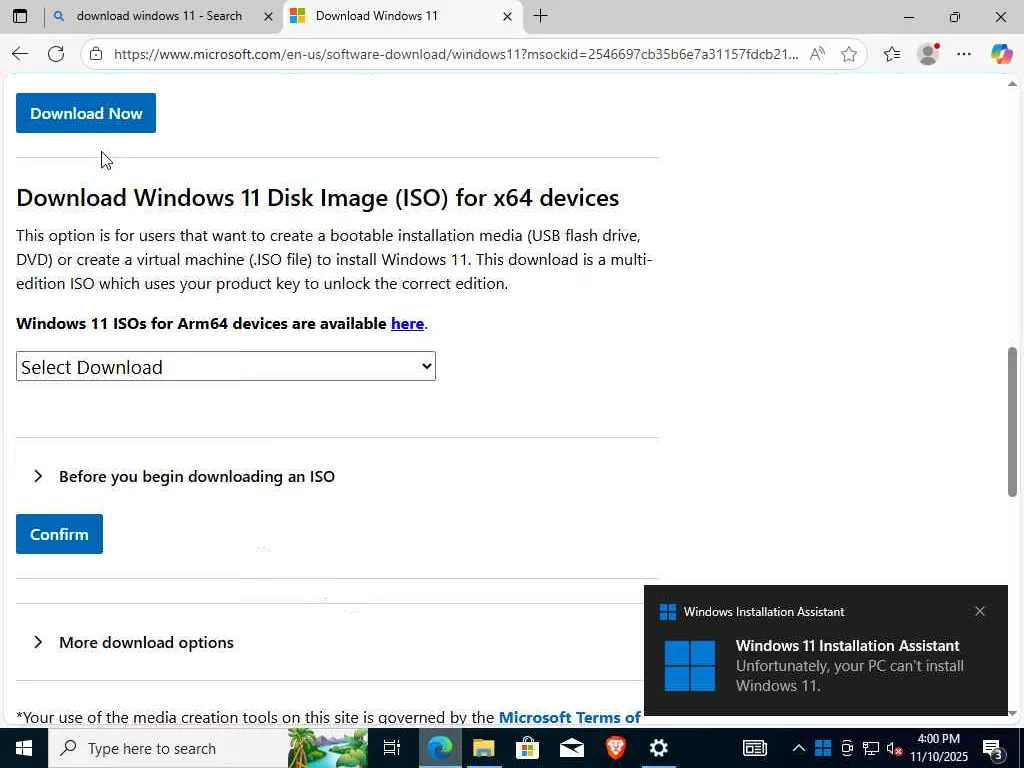
Task: Switch to the download windows 11 - Search tab
Action: (159, 16)
